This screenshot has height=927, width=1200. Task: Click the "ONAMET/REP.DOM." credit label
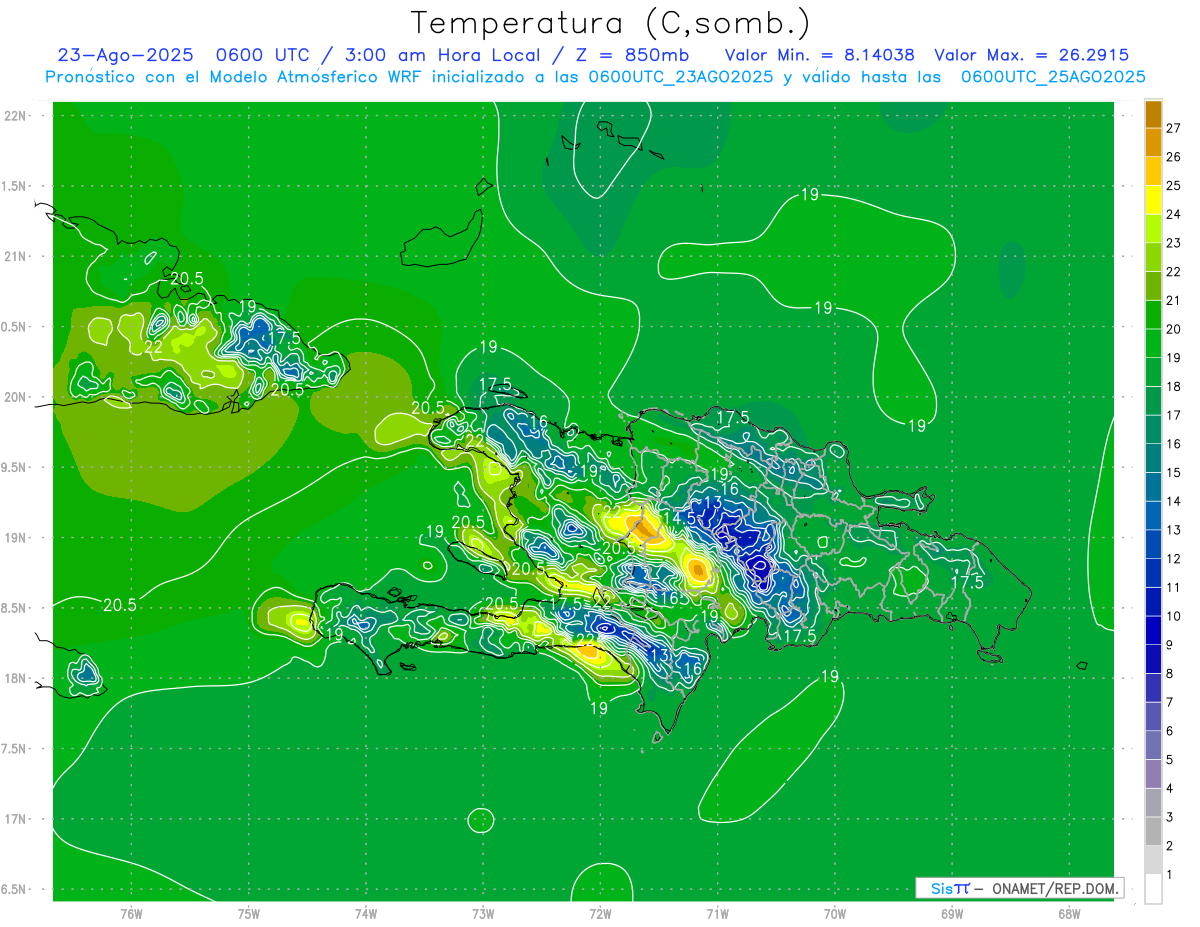point(1056,888)
